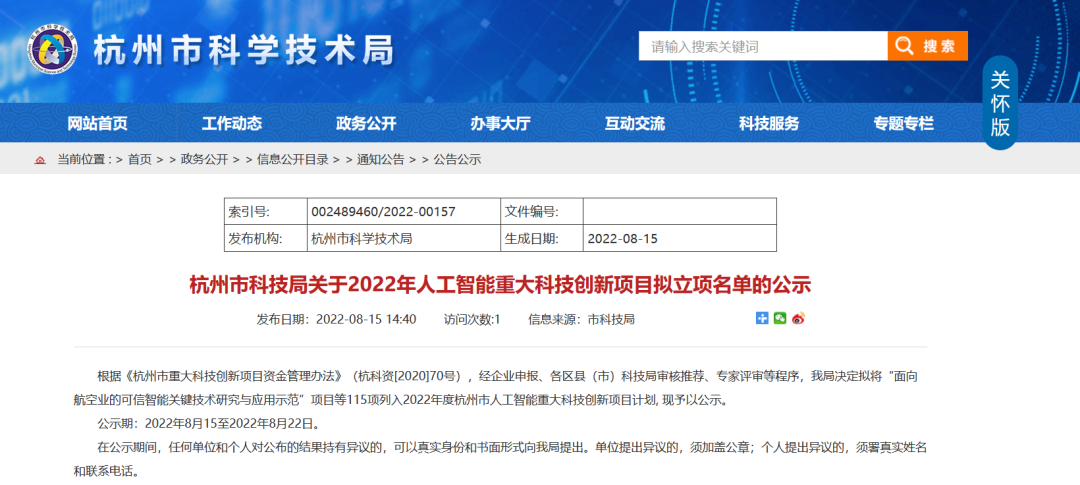Open the 工作动态 menu
The width and height of the screenshot is (1080, 485).
(231, 123)
